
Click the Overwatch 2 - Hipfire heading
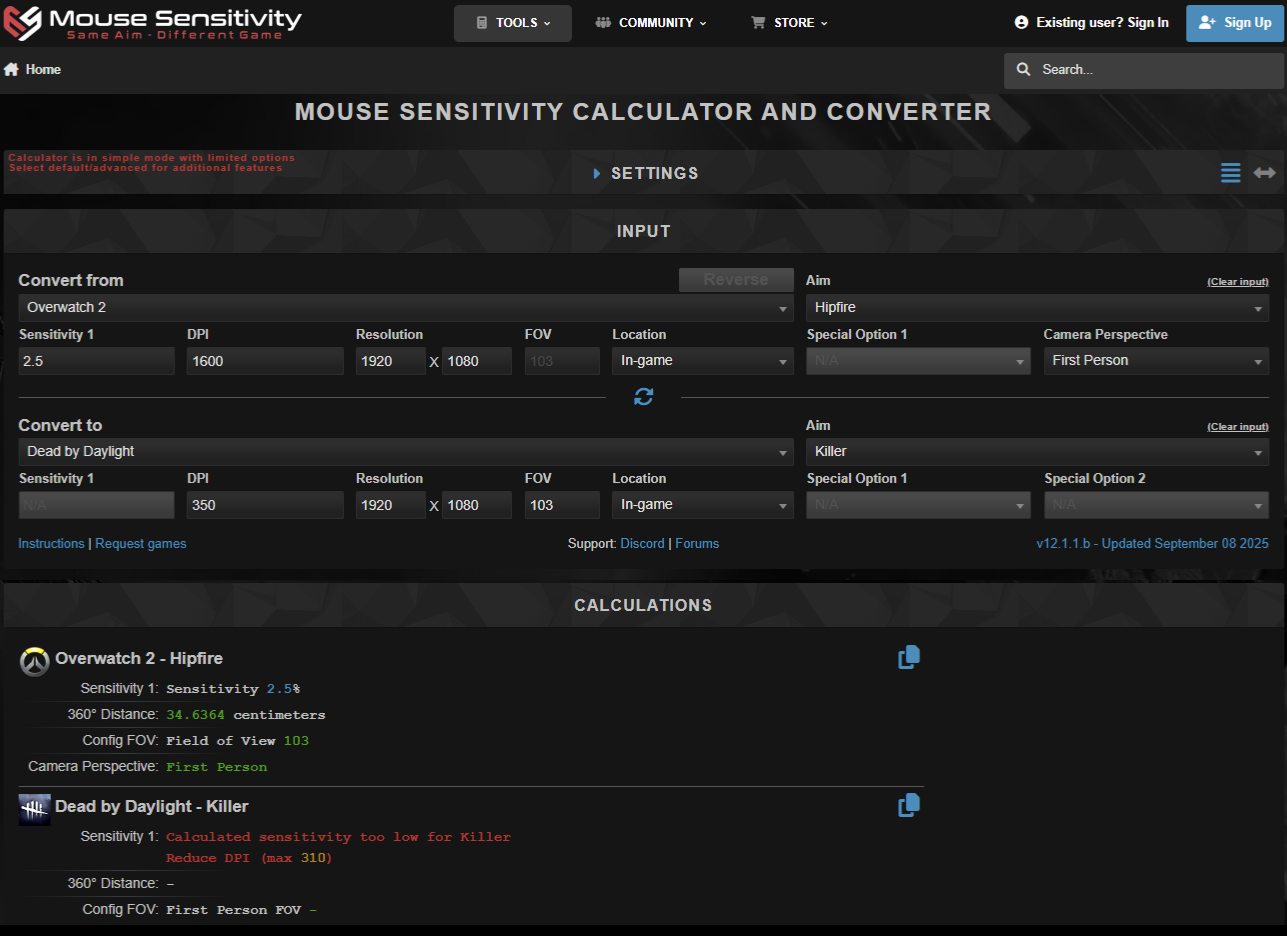click(139, 658)
